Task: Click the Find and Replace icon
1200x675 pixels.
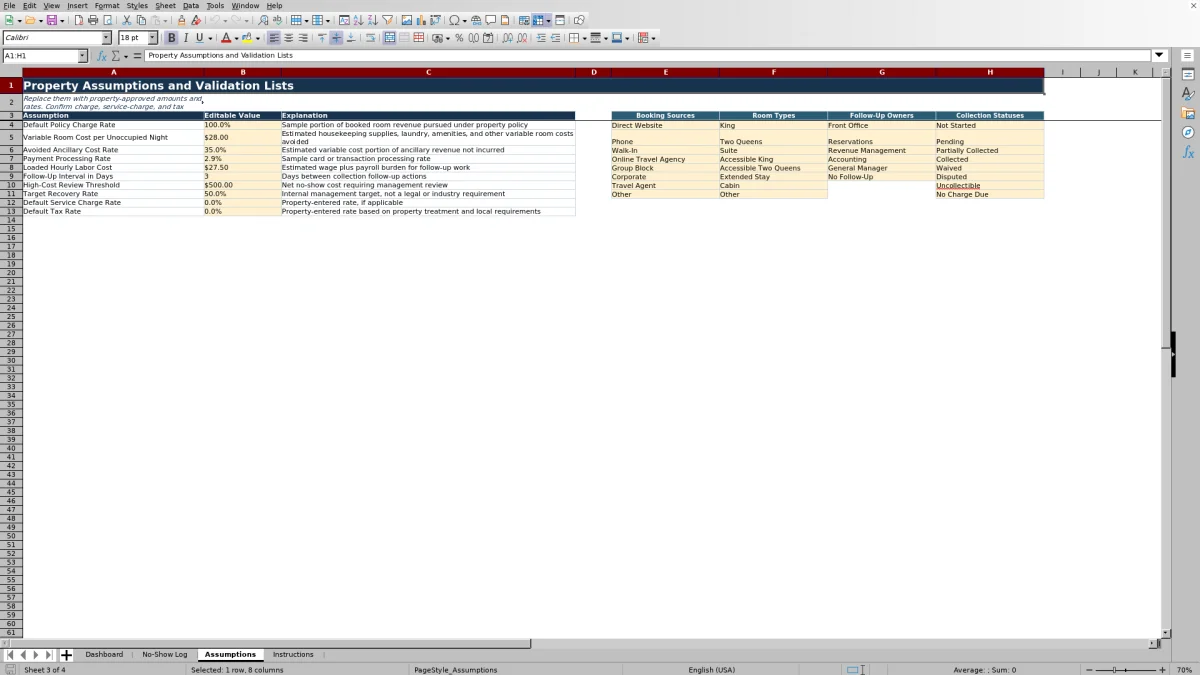Action: [263, 20]
